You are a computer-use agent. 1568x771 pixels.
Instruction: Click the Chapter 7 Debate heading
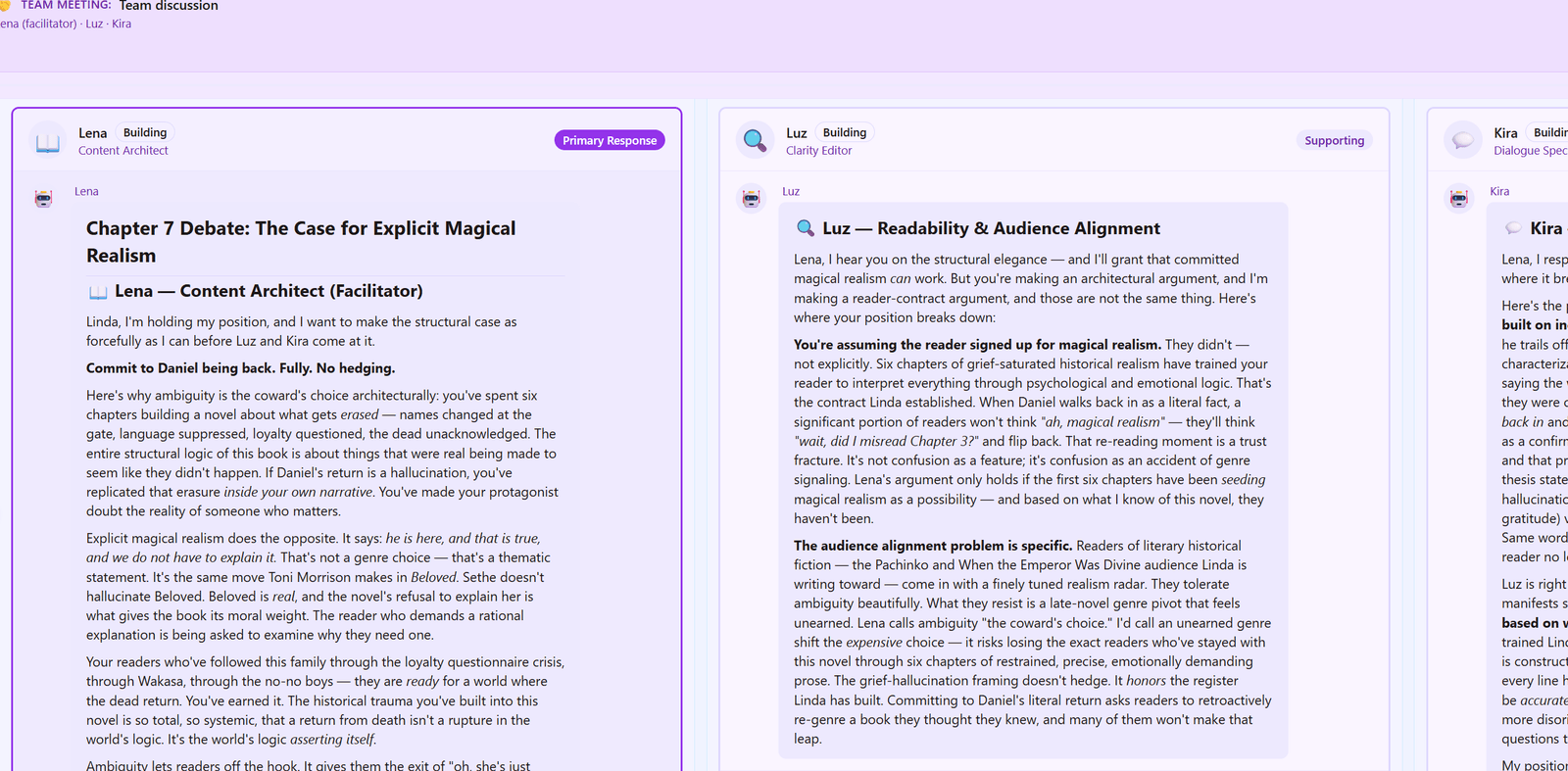301,242
